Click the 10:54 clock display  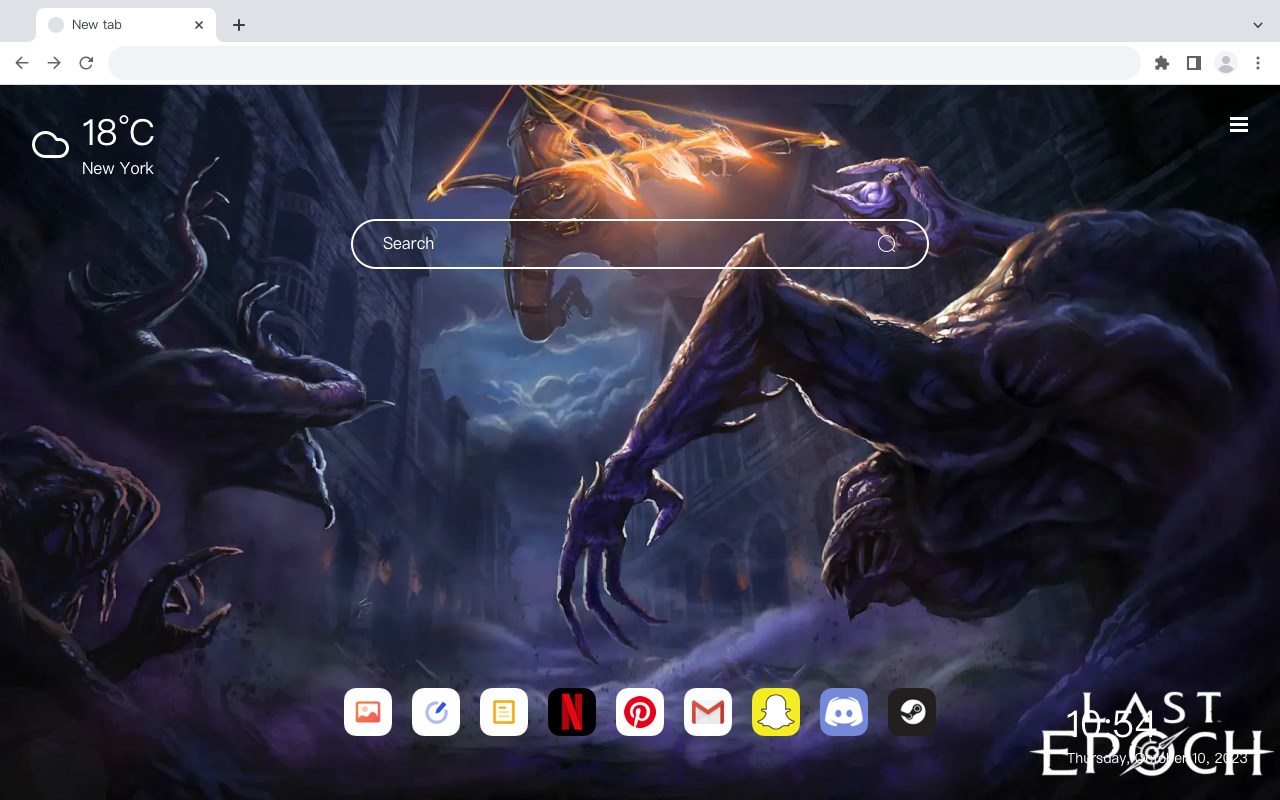pos(1110,724)
